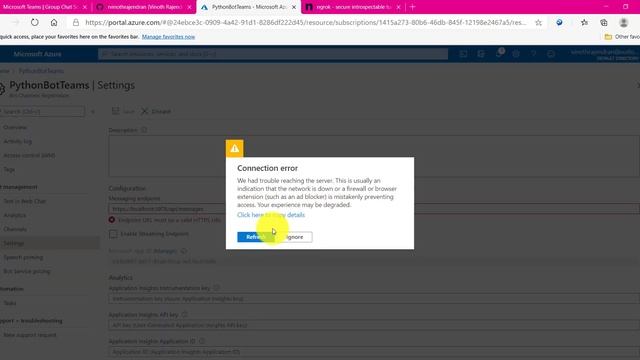This screenshot has width=640, height=360.
Task: Reload the page with browser refresh icon
Action: (x=35, y=22)
